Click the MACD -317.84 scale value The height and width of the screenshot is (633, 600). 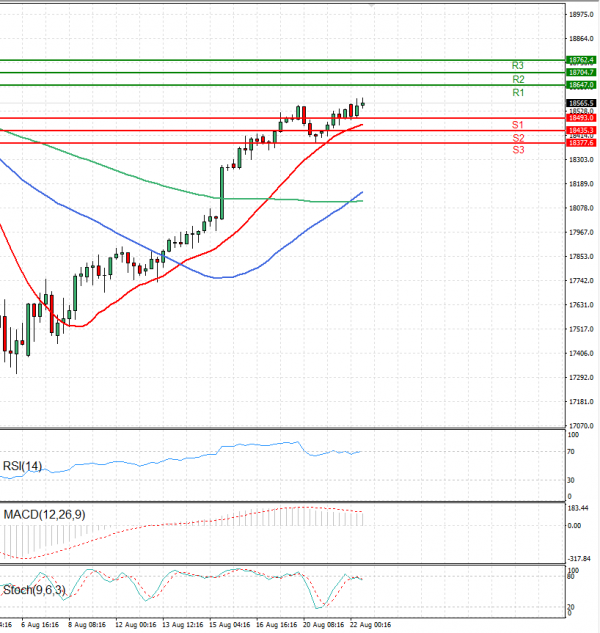coord(579,559)
